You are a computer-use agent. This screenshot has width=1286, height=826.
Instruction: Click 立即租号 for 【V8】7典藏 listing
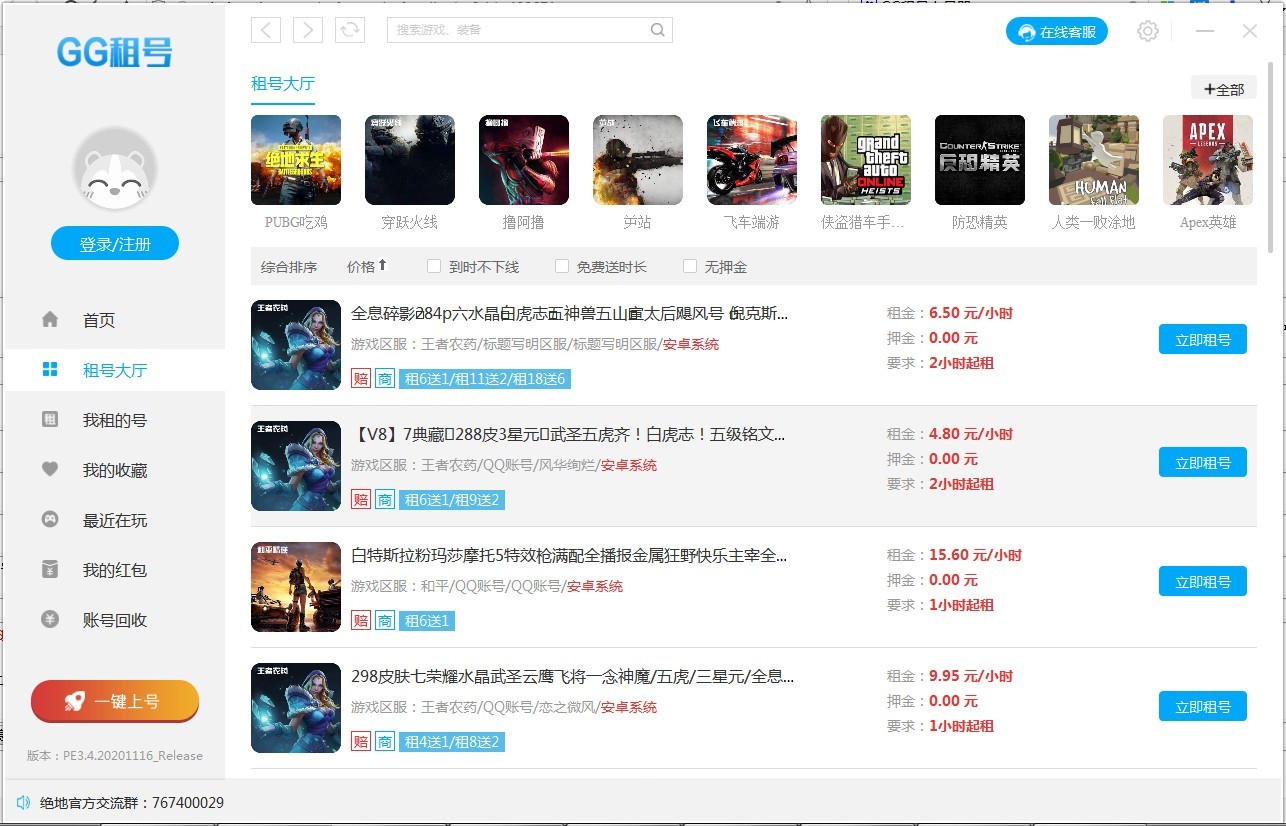click(1203, 462)
